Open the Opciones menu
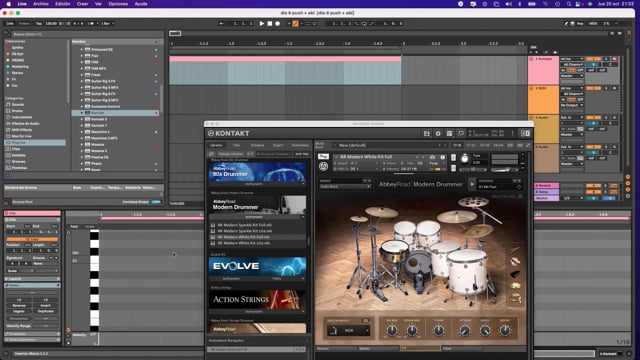 point(118,4)
